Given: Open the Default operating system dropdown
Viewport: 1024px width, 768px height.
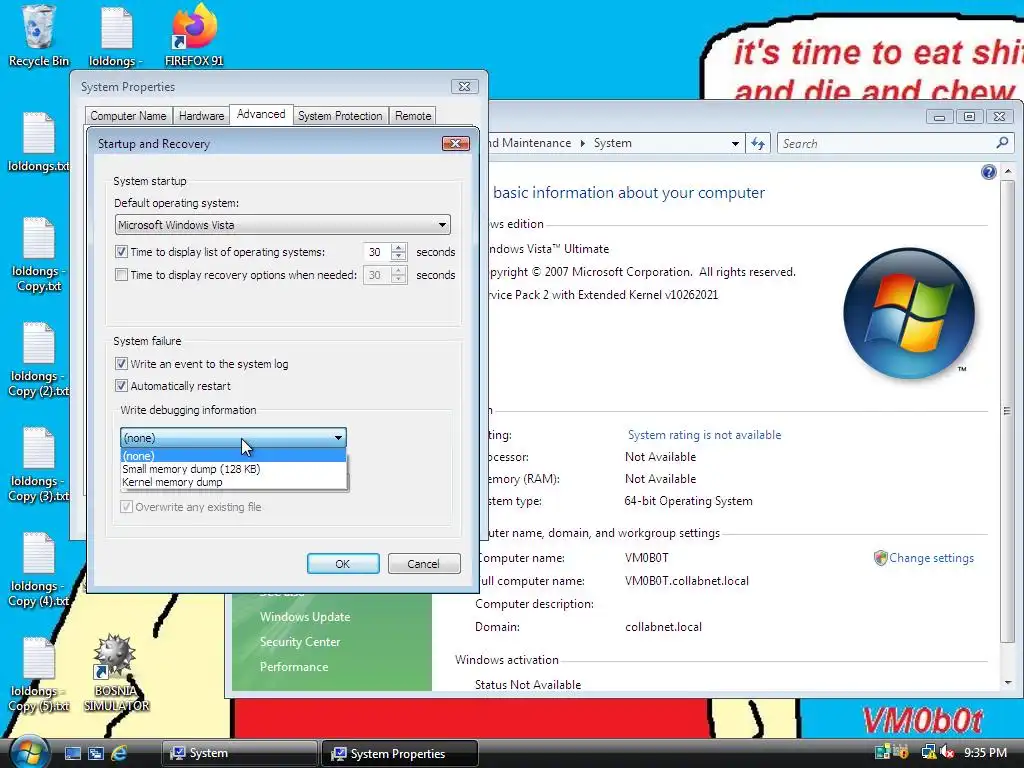Looking at the screenshot, I should tap(282, 225).
